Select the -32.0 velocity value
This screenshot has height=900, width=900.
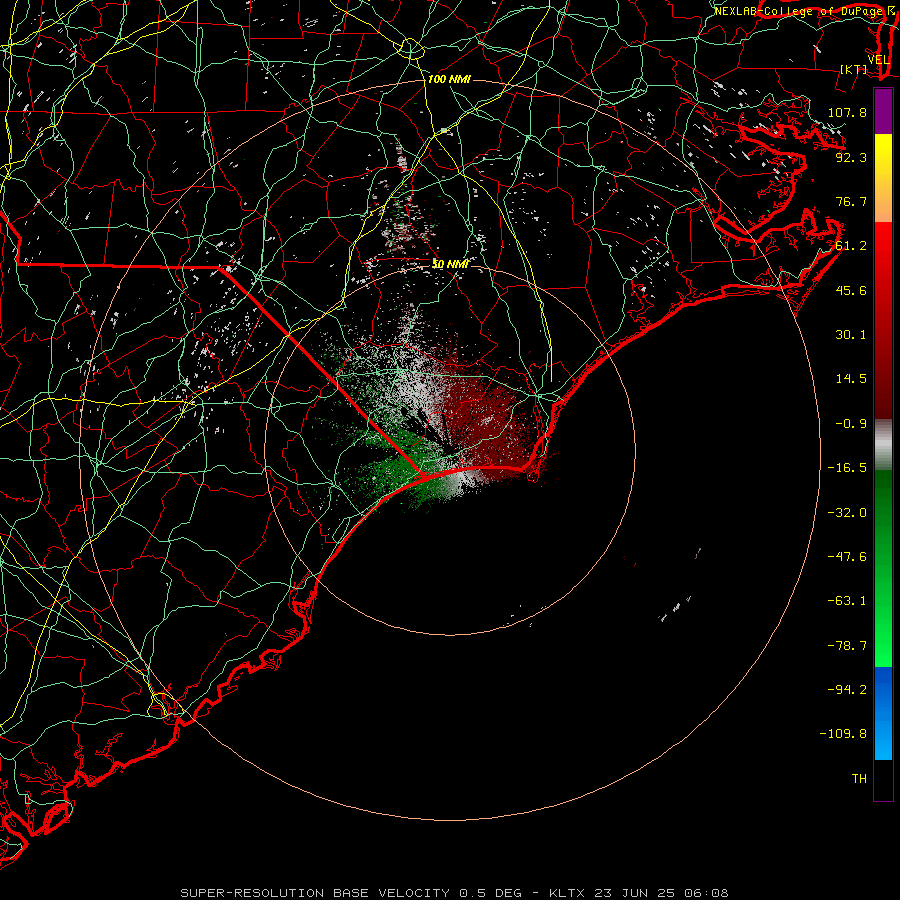coord(847,513)
